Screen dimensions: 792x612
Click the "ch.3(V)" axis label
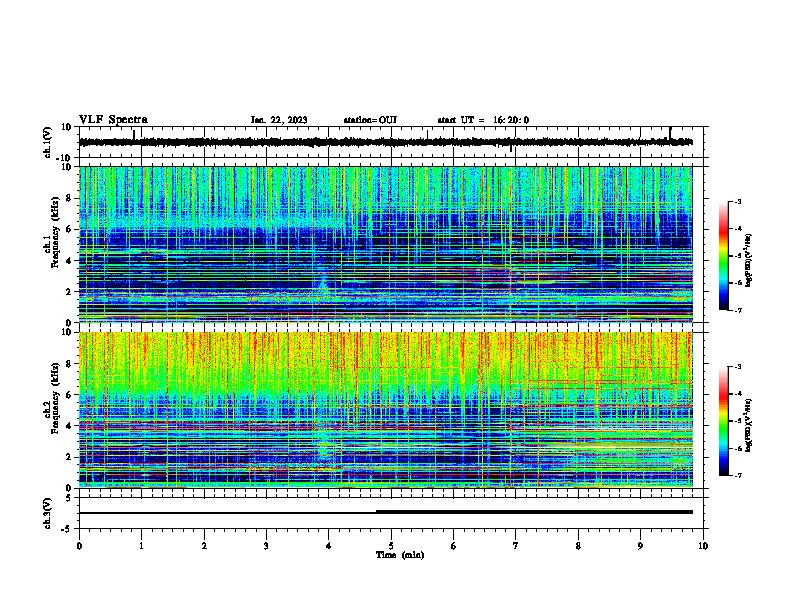tap(48, 513)
